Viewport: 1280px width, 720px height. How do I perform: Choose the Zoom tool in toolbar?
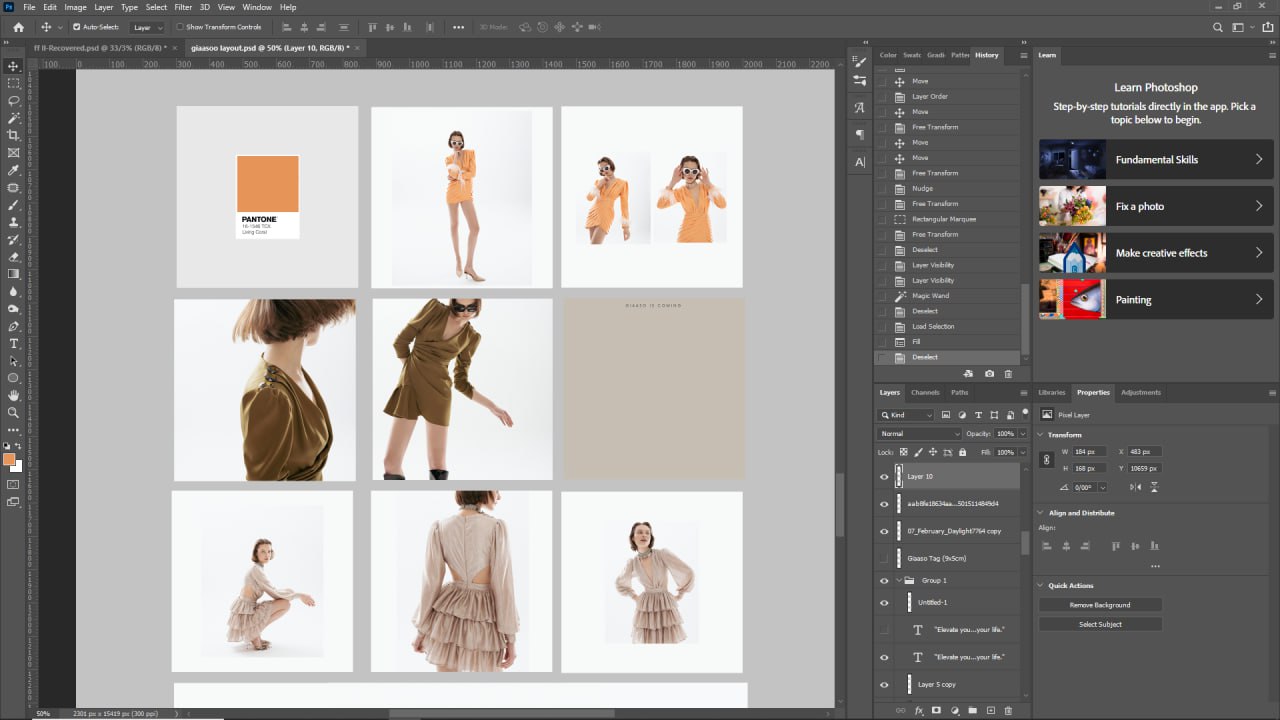(13, 412)
